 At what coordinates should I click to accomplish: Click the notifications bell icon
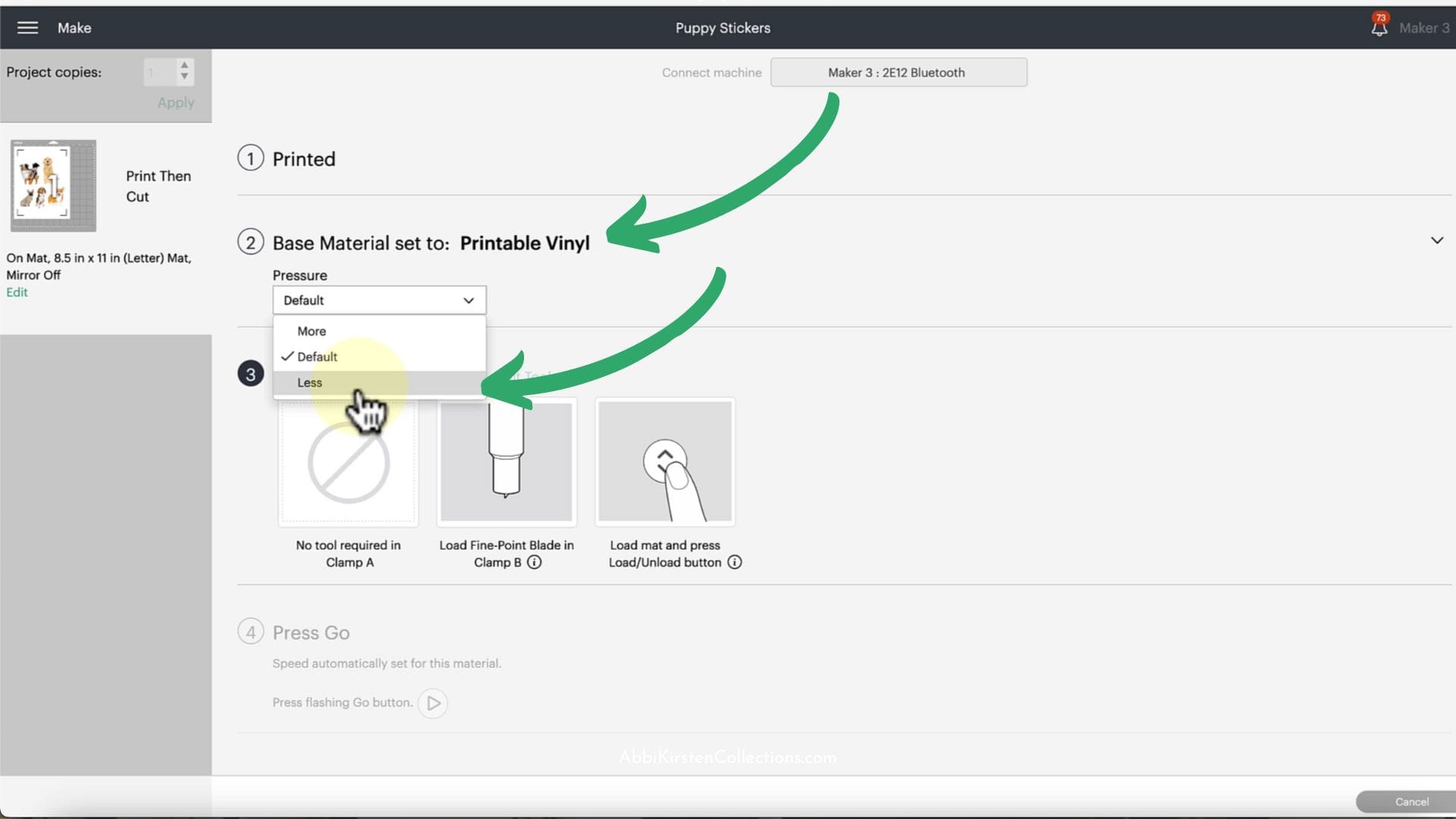click(1379, 28)
